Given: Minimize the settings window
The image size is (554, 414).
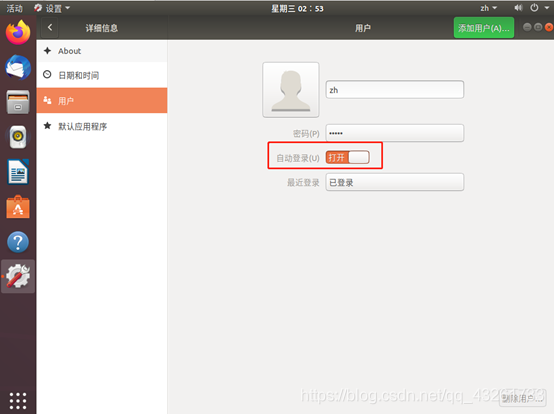Looking at the screenshot, I should [x=527, y=27].
